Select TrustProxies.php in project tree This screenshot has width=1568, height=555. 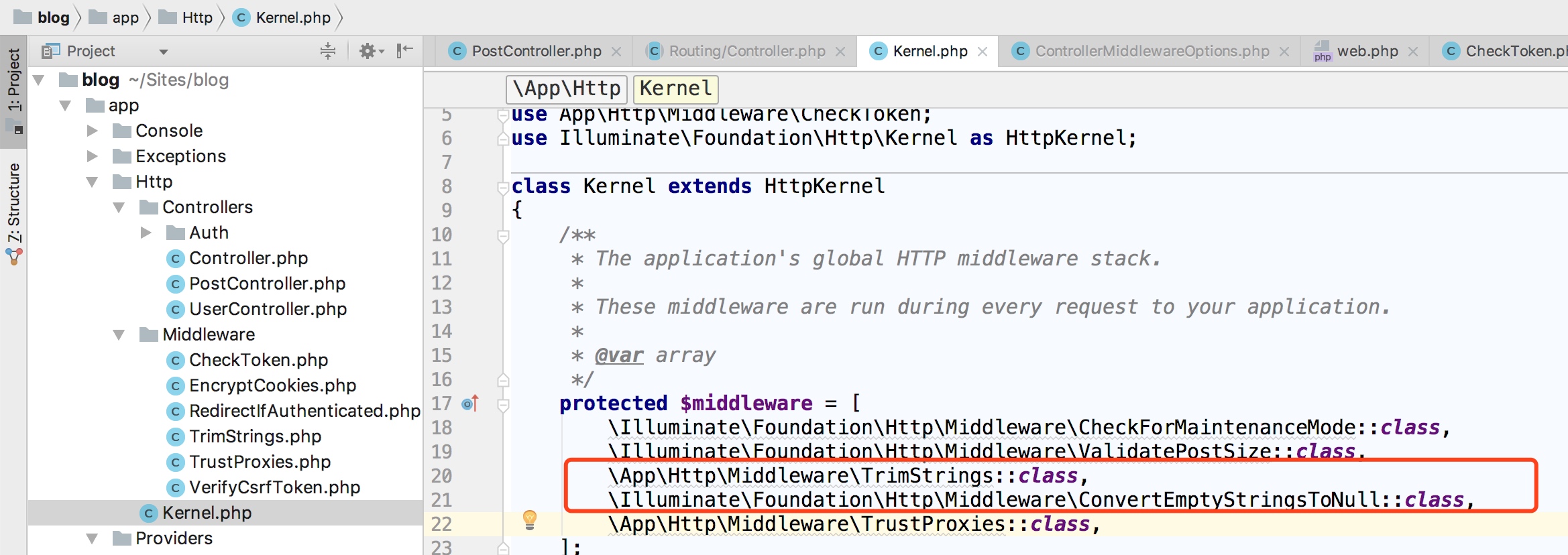(x=260, y=462)
